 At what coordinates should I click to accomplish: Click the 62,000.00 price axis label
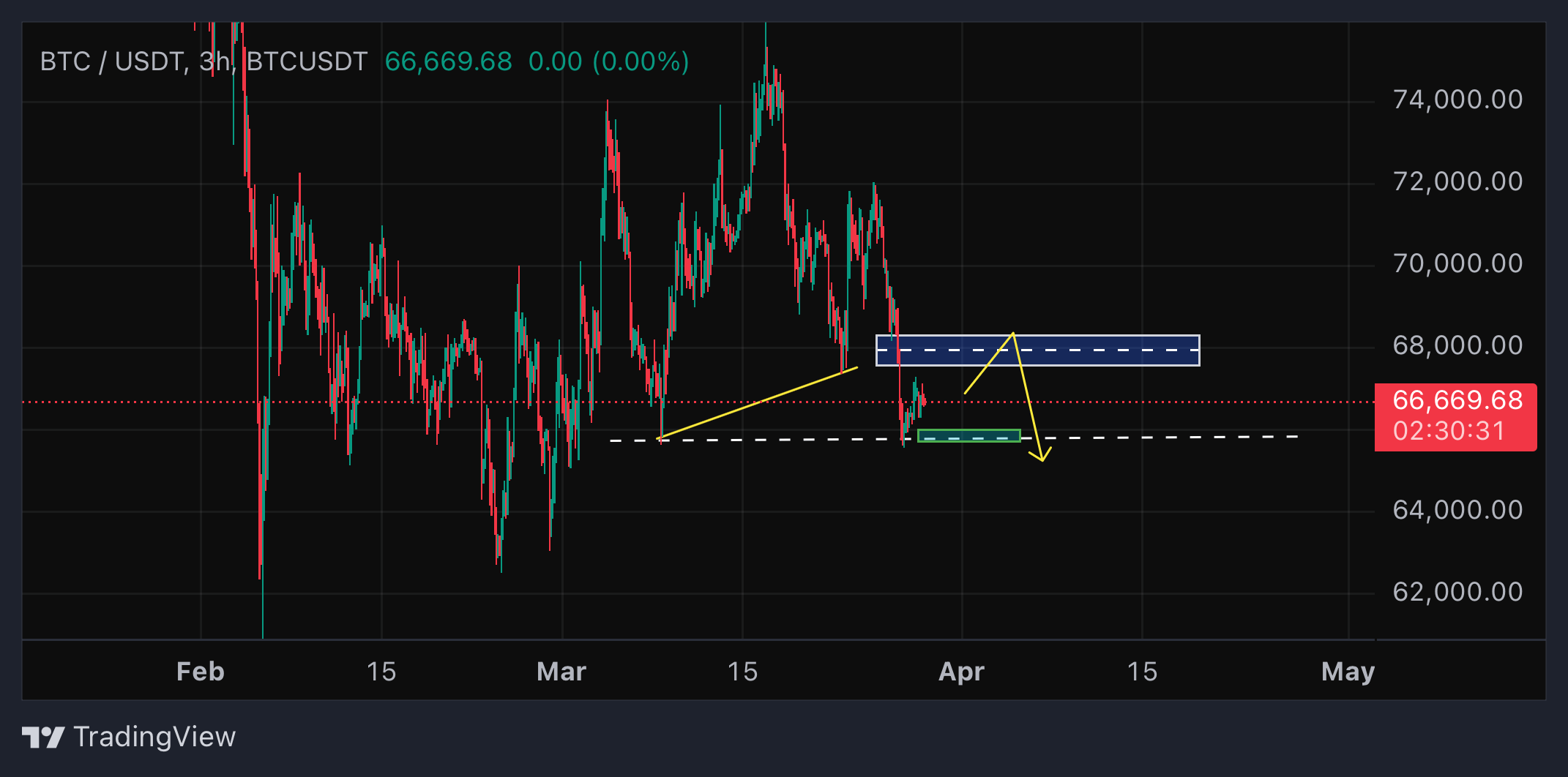tap(1457, 592)
